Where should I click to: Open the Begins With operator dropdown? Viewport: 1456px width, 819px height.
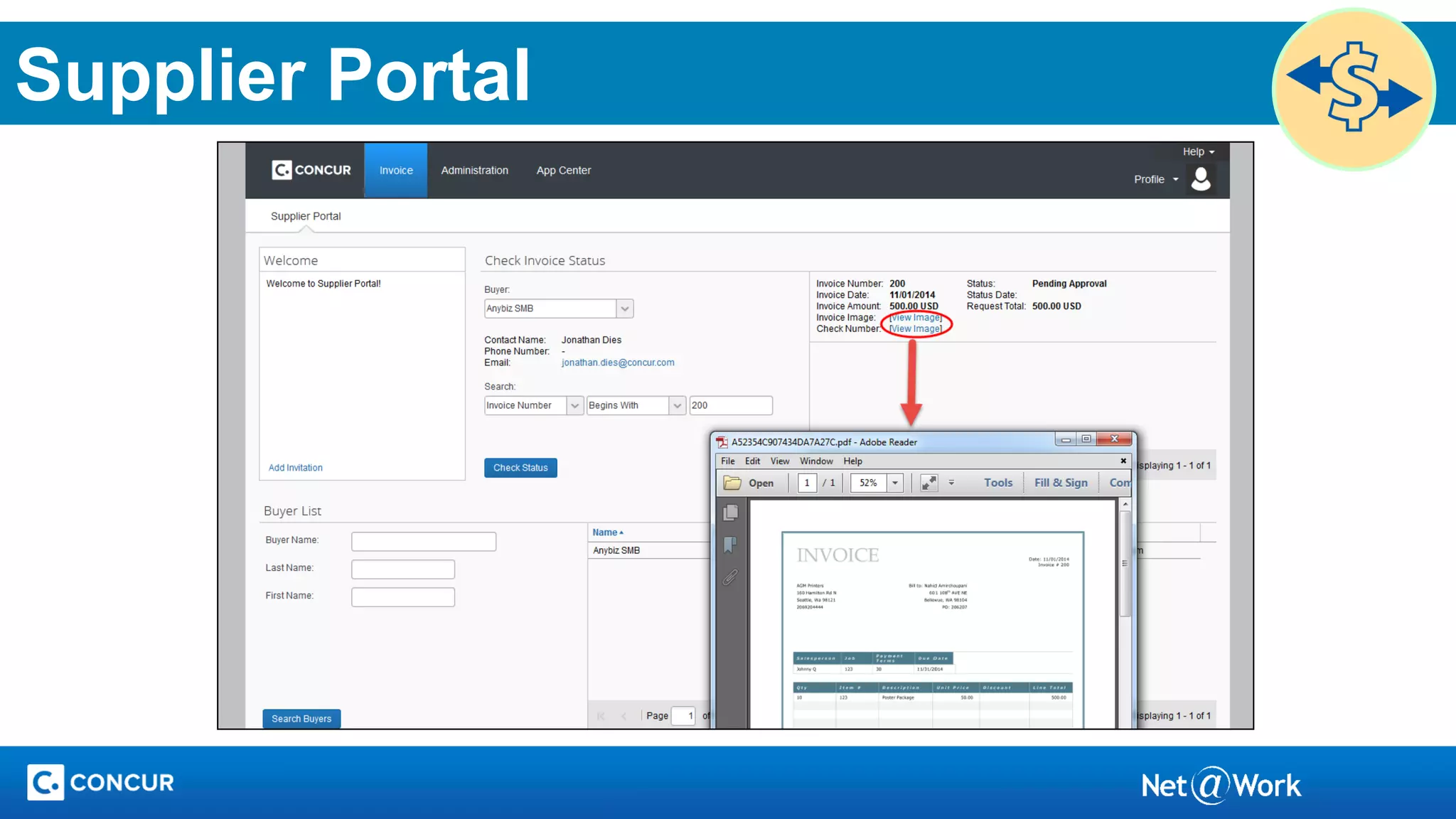(x=677, y=406)
